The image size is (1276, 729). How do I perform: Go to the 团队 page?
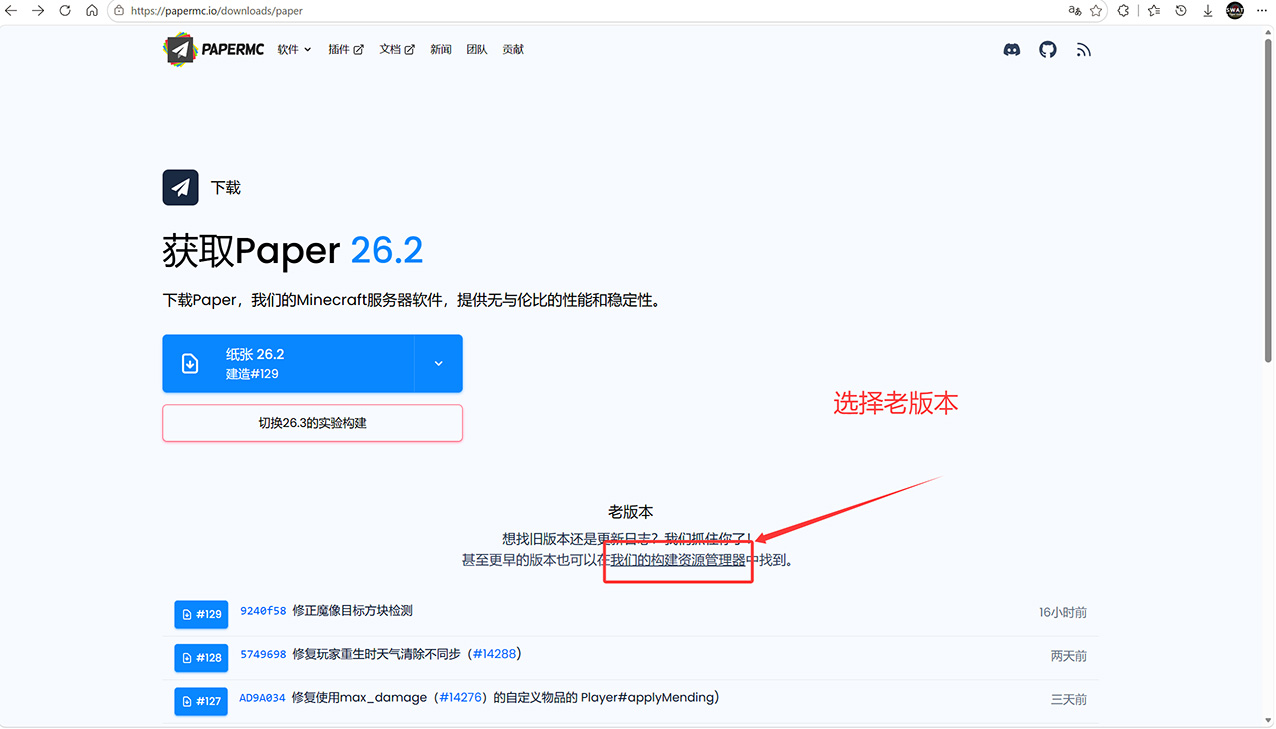(x=477, y=49)
